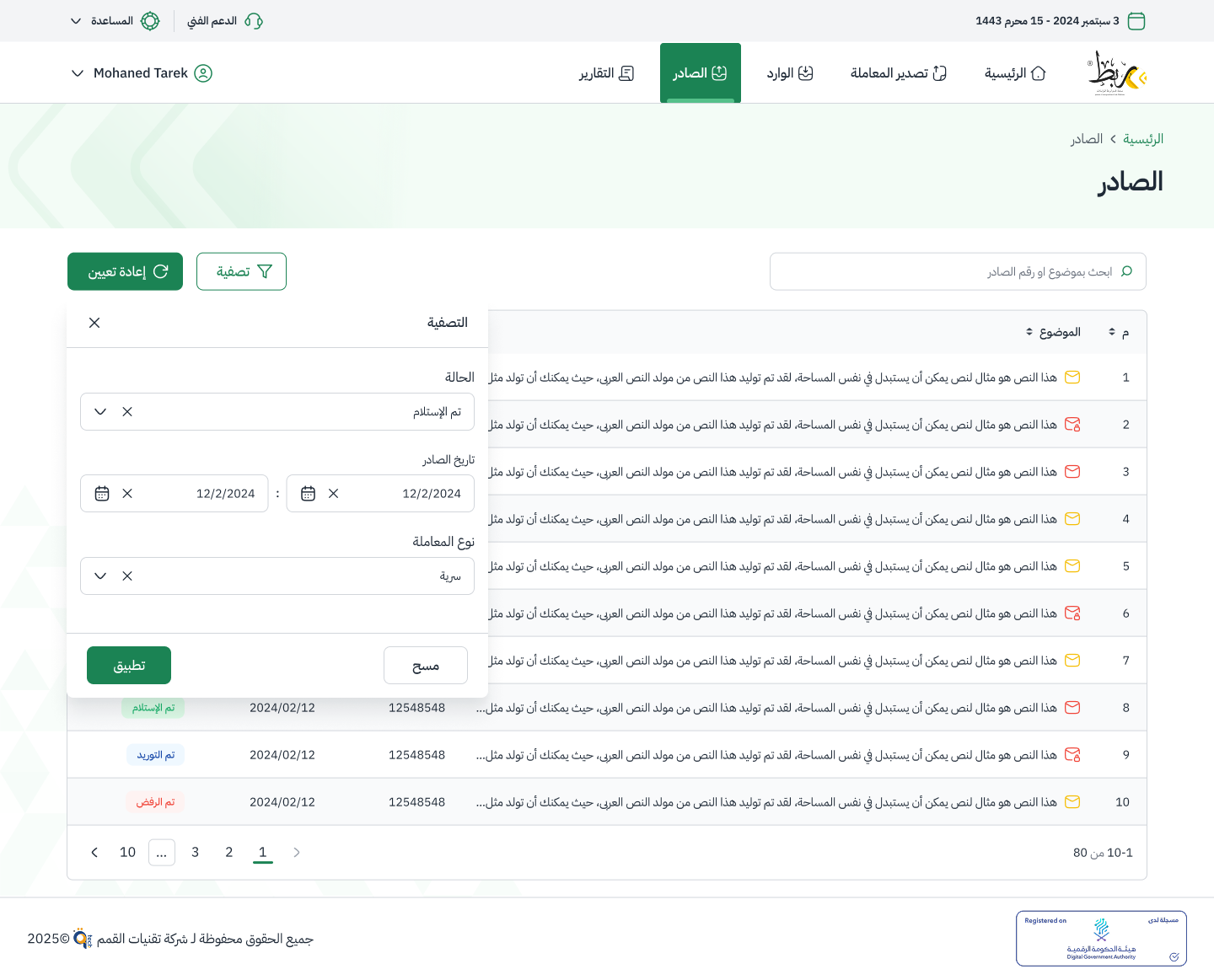Image resolution: width=1214 pixels, height=980 pixels.
Task: Switch to the الوارد tab
Action: coord(789,72)
